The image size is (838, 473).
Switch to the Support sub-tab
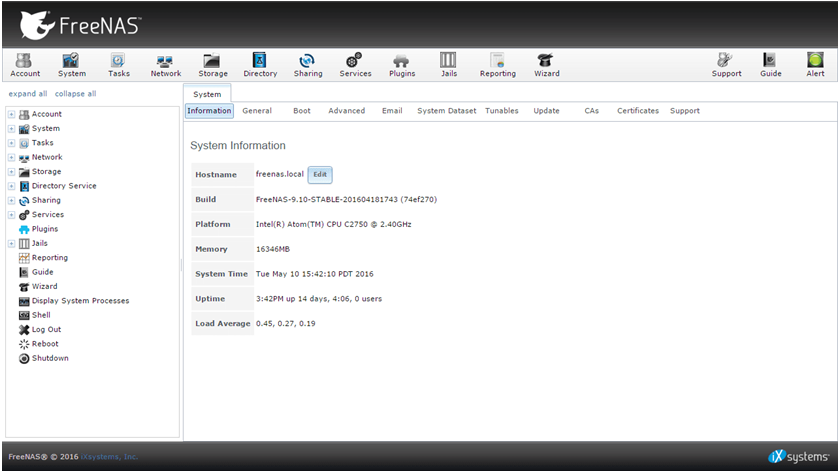click(685, 111)
